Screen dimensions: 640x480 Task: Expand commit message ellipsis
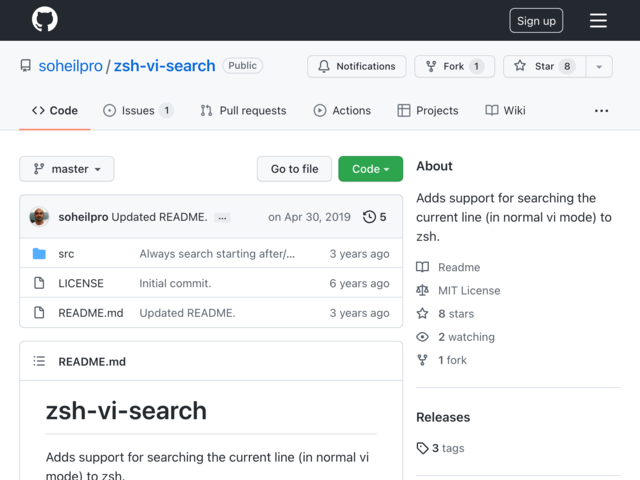tap(222, 218)
